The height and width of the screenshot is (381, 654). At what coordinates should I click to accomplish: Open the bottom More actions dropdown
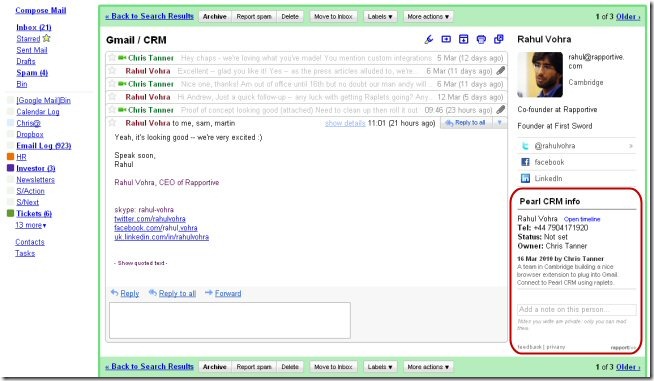tap(428, 366)
